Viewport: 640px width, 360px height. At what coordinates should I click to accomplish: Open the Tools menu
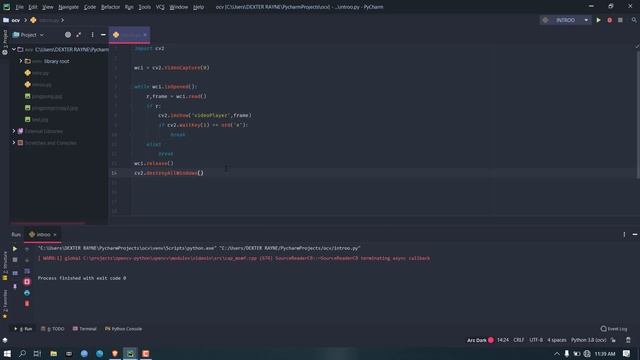(144, 7)
